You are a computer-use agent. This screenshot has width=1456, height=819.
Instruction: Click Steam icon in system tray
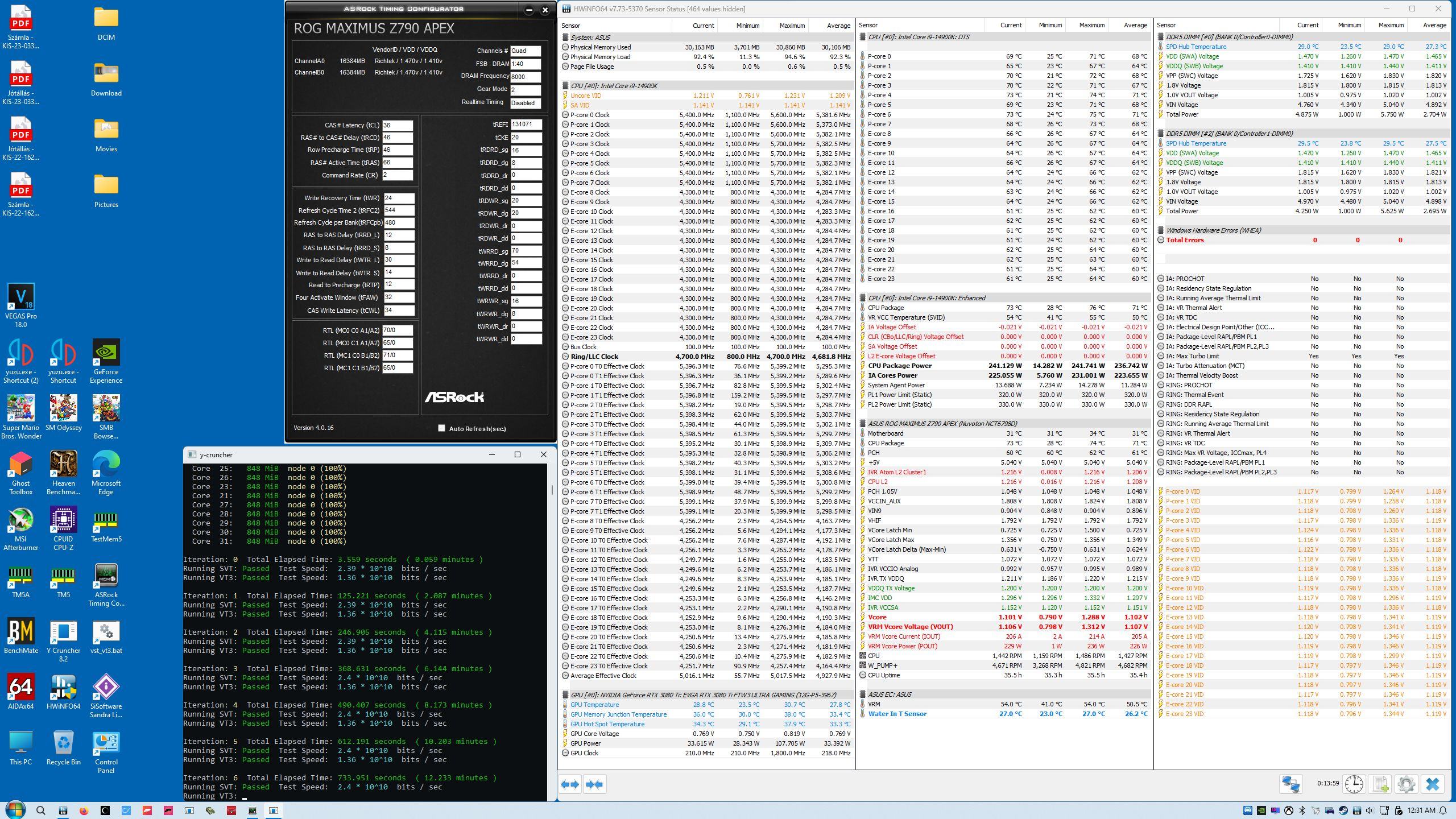(1343, 810)
